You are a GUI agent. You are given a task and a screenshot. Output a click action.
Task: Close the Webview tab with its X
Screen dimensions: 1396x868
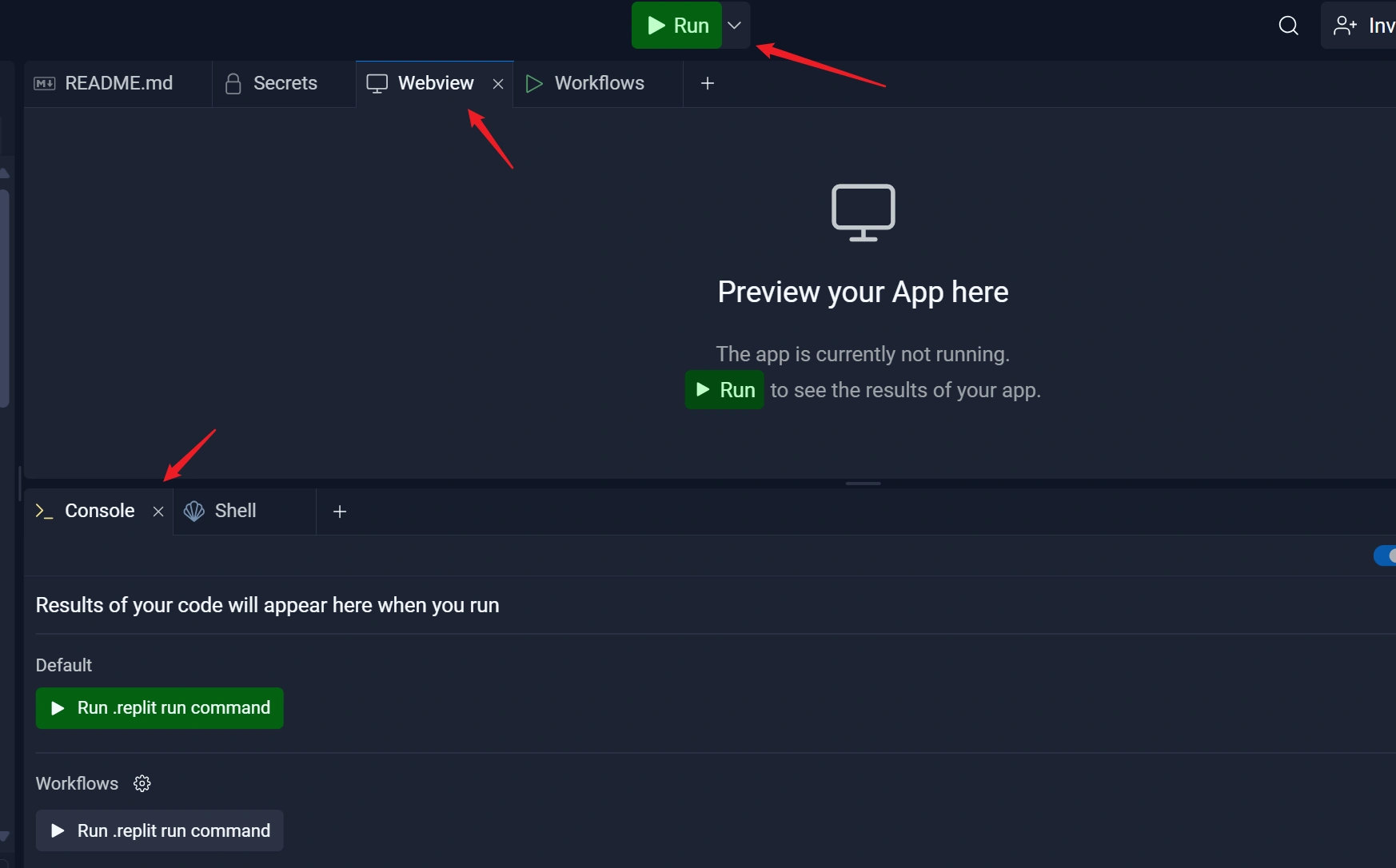[498, 83]
